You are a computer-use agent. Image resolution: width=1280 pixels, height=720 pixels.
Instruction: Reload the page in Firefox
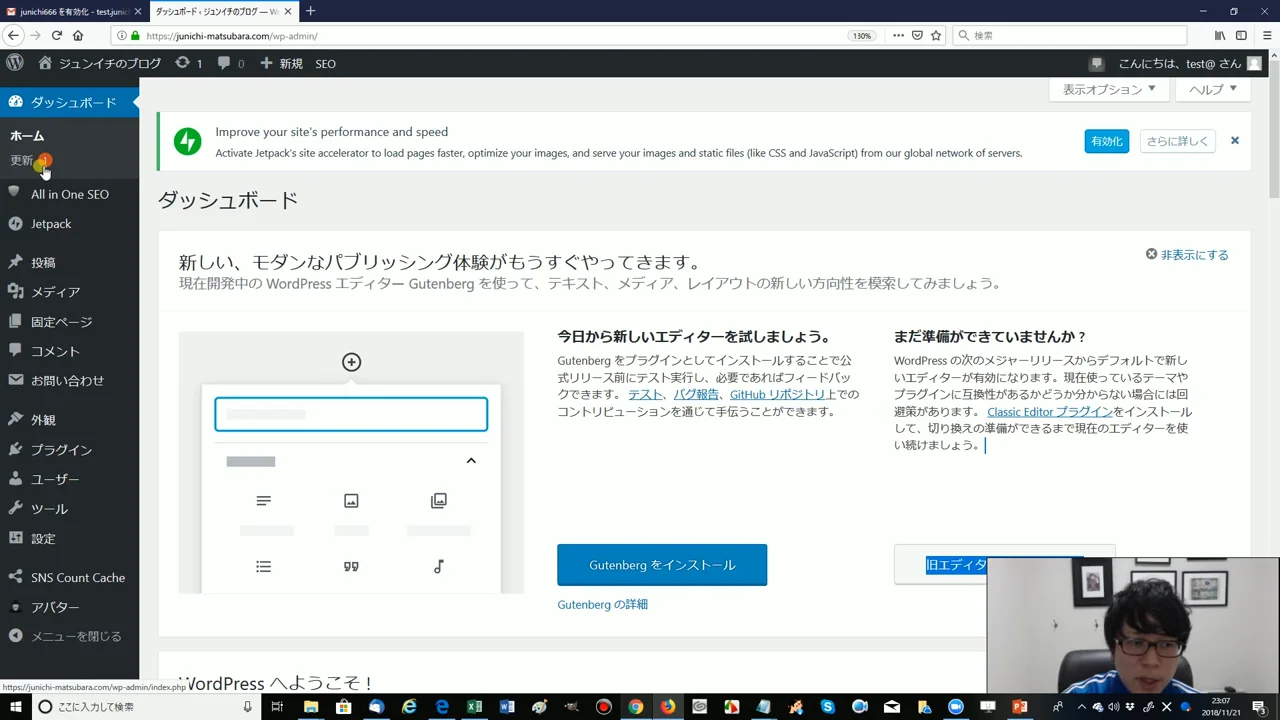pos(57,35)
